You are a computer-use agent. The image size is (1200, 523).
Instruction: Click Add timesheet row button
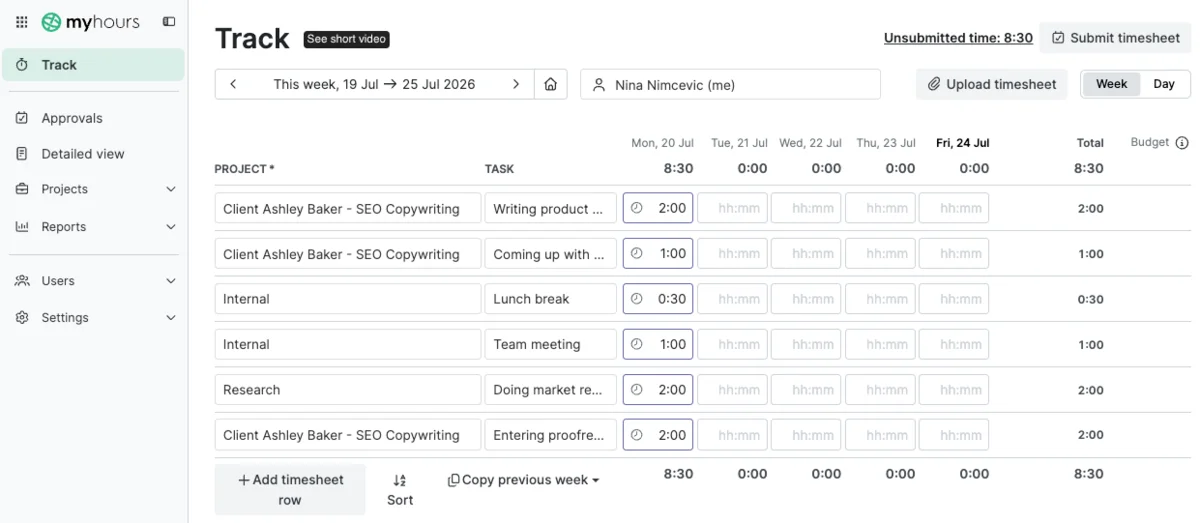point(290,490)
